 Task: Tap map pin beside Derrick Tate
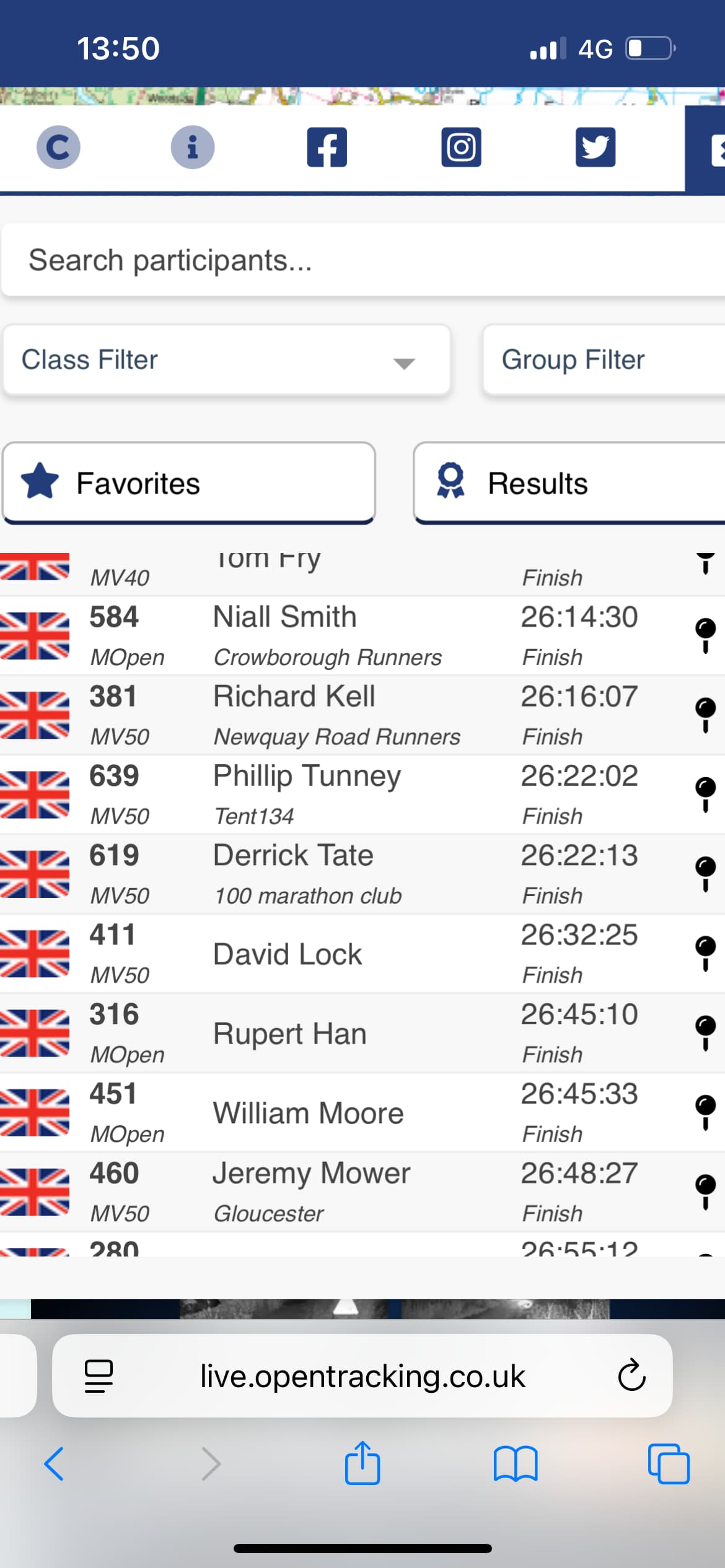705,873
